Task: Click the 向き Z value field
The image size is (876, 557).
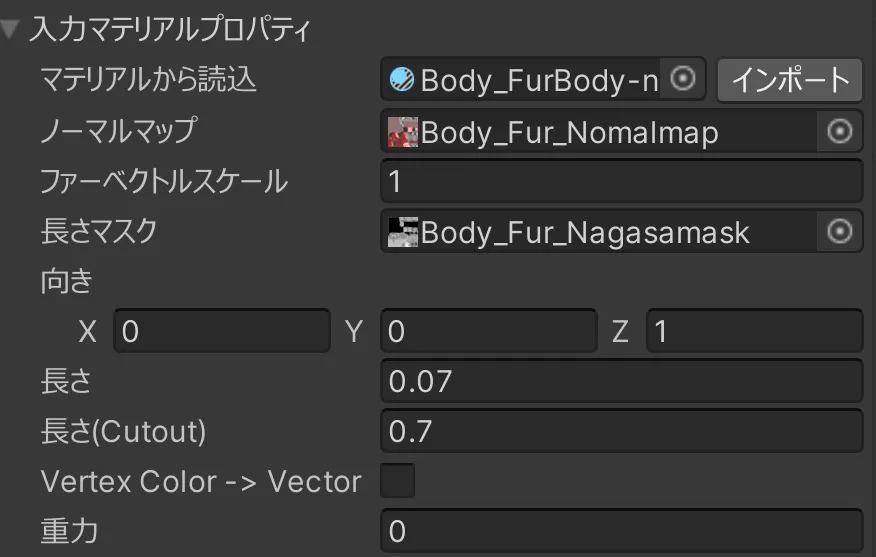Action: pyautogui.click(x=754, y=331)
